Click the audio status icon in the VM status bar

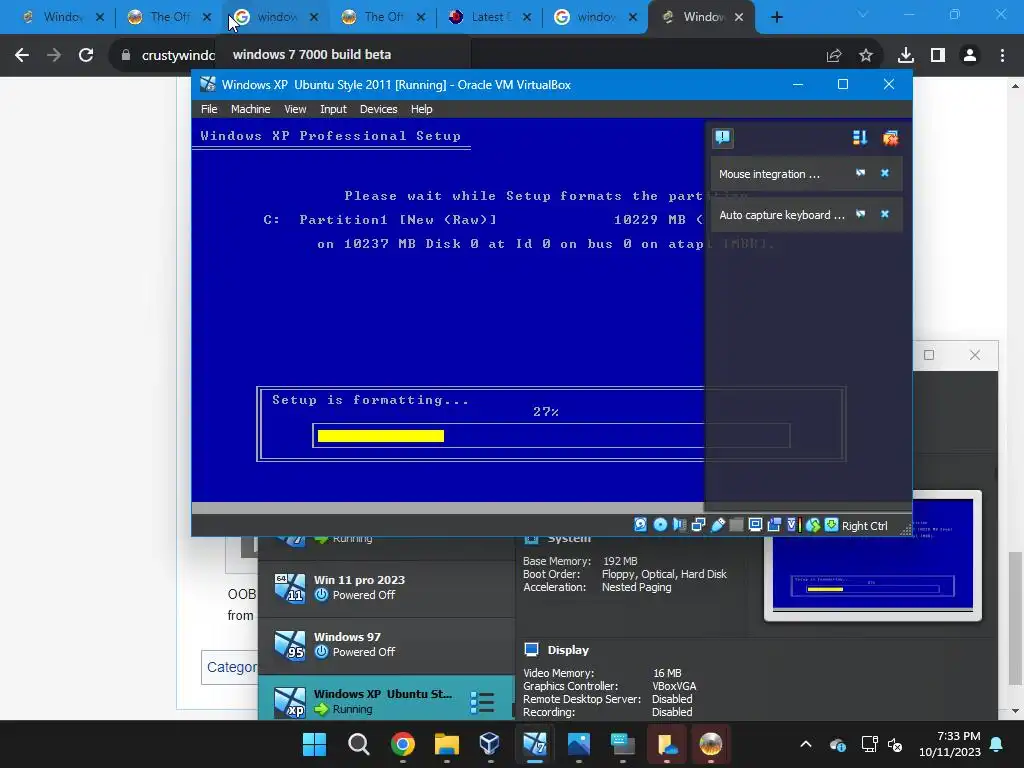click(679, 524)
